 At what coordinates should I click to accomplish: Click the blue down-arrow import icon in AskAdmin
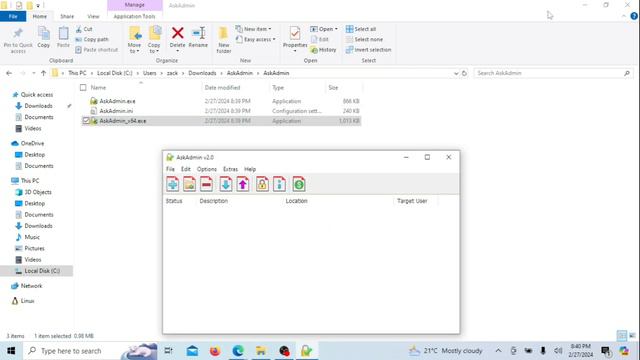(226, 184)
